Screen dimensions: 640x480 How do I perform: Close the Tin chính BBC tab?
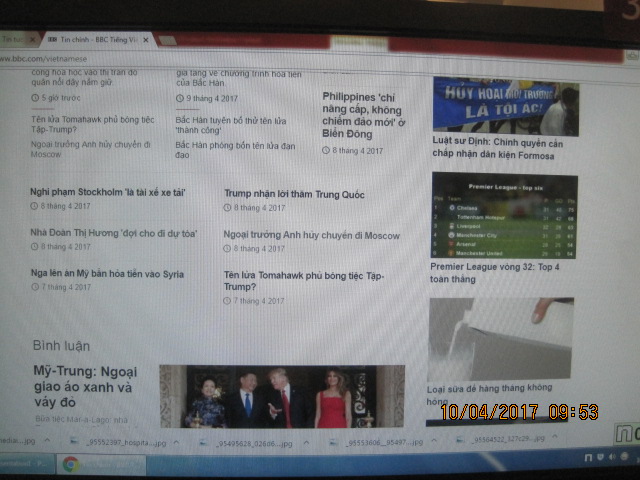tap(146, 40)
